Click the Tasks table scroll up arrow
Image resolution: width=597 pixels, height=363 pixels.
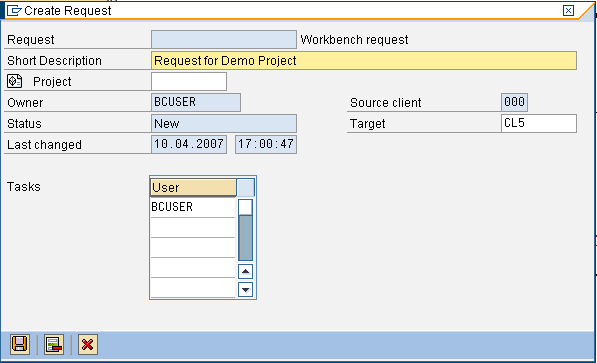[246, 272]
